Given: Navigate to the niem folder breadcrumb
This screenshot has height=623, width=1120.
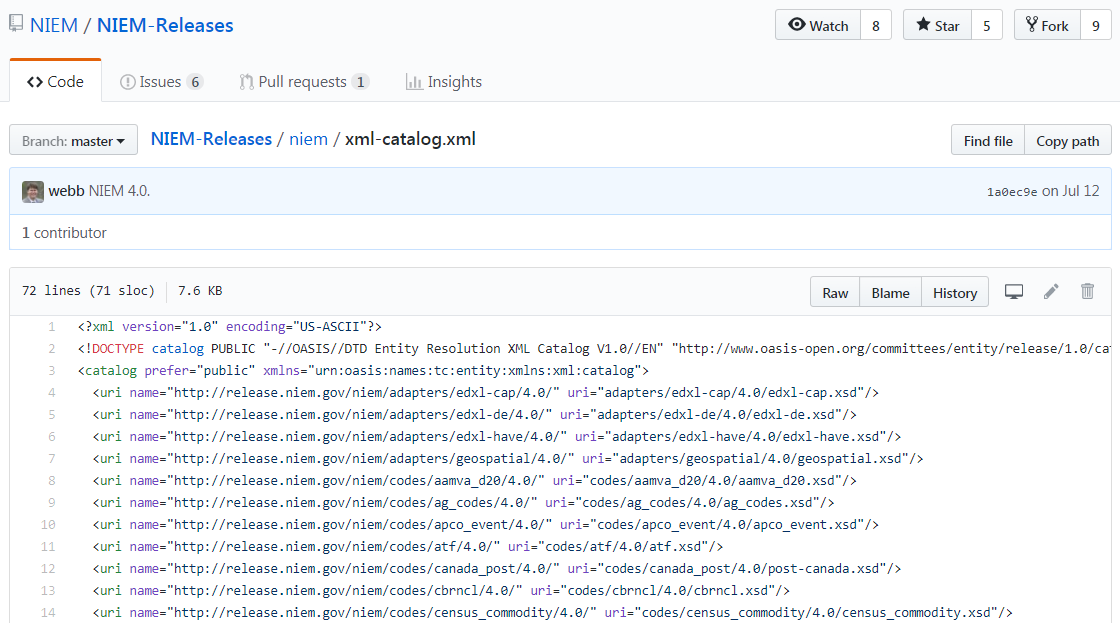Looking at the screenshot, I should (308, 139).
